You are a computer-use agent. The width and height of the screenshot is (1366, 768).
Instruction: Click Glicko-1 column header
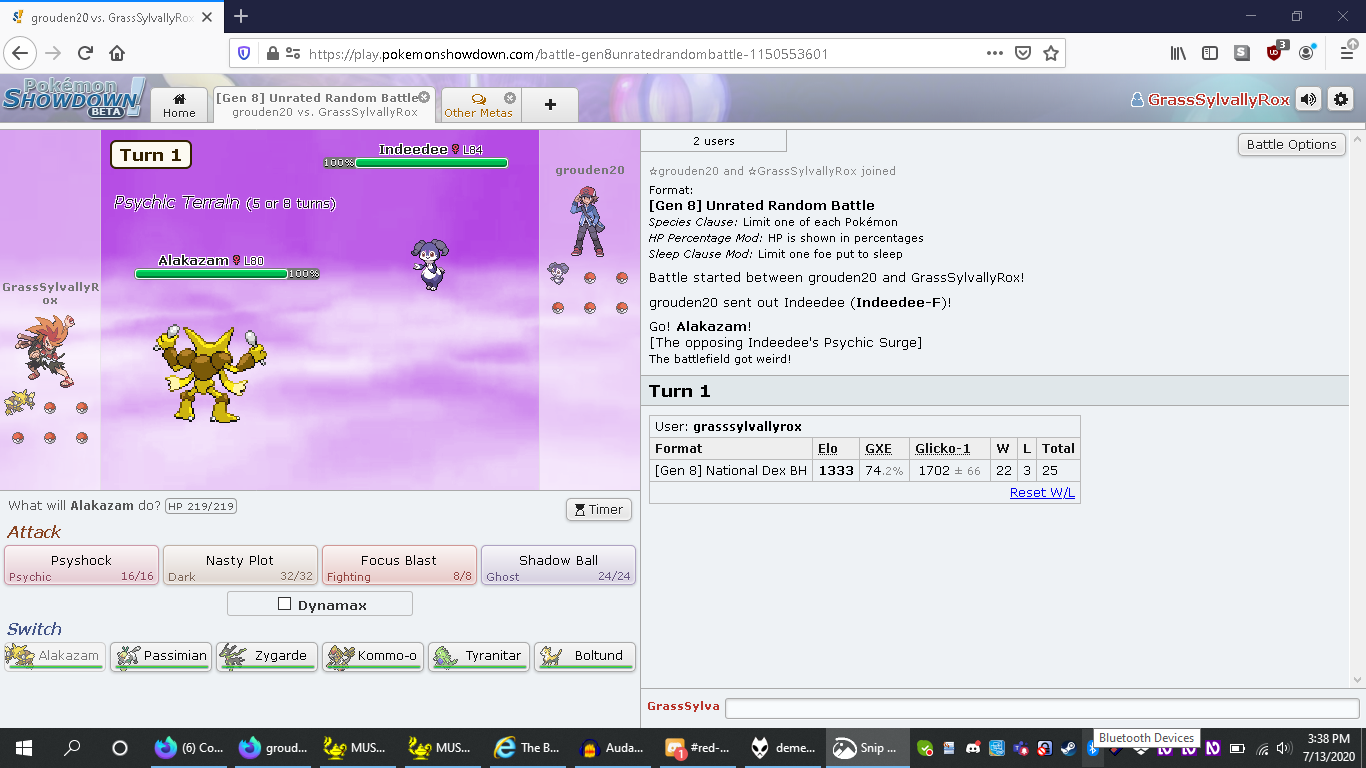[x=942, y=448]
